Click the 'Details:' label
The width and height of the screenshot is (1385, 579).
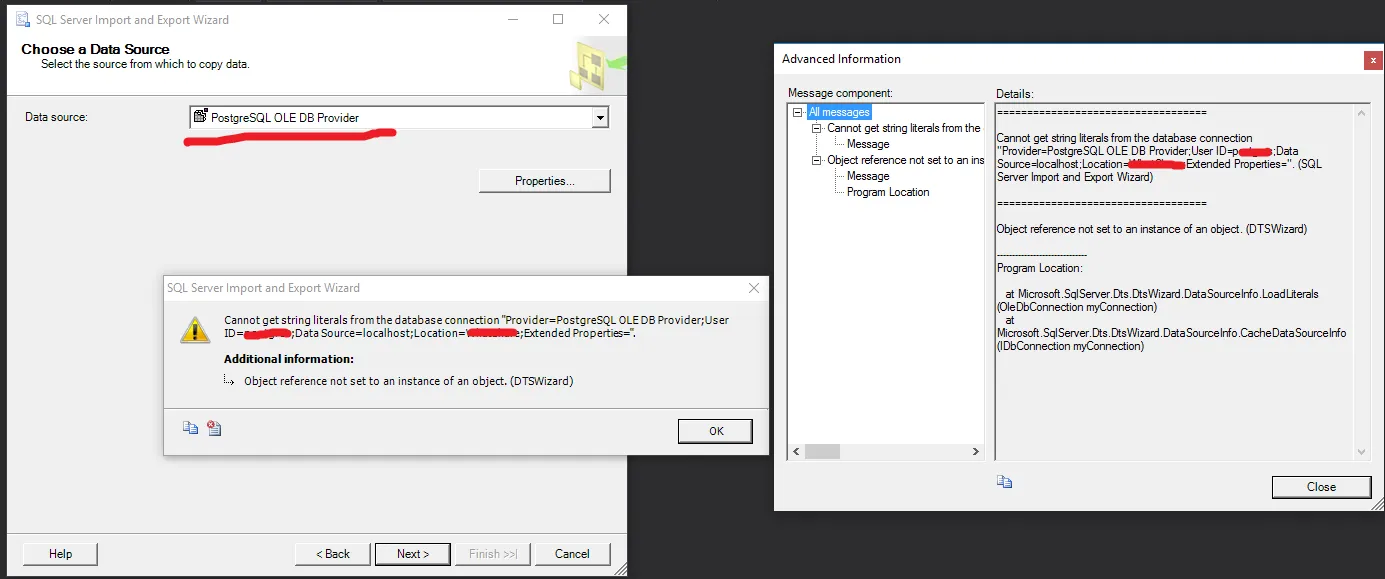pos(1015,93)
